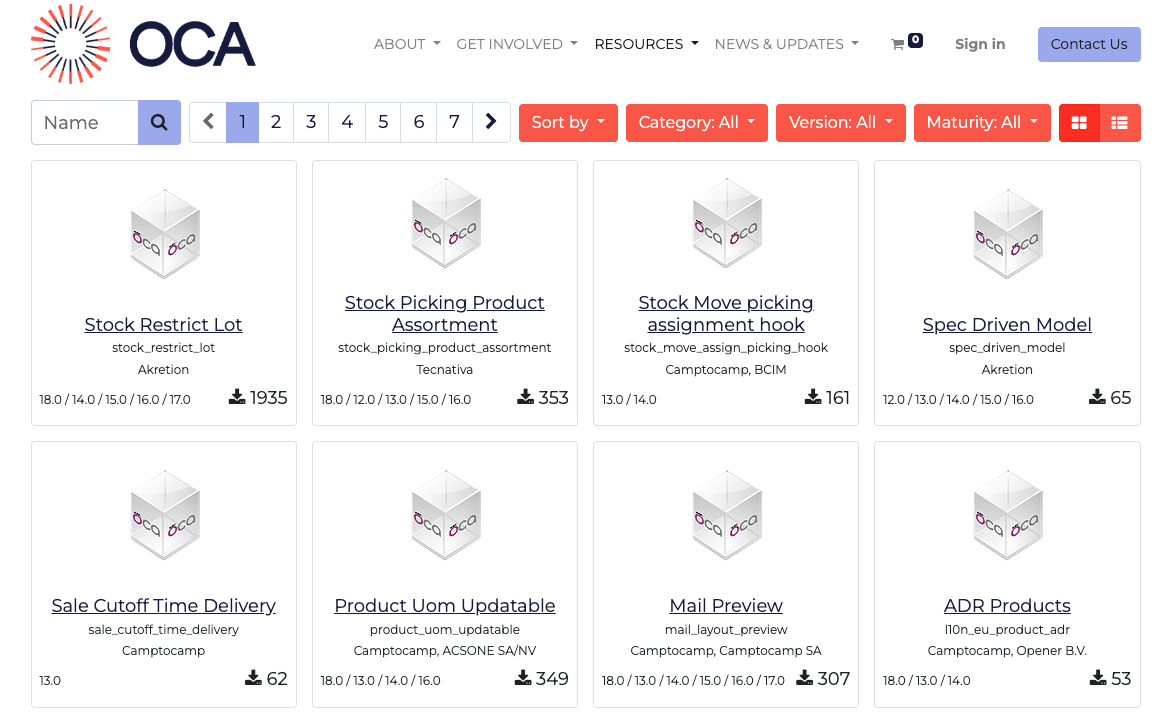Expand the ABOUT menu

point(407,44)
